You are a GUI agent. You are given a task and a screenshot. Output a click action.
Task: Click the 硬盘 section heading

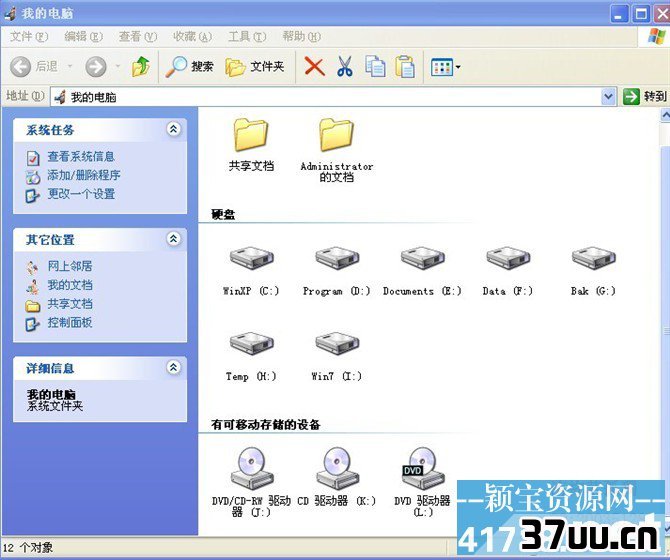point(223,214)
